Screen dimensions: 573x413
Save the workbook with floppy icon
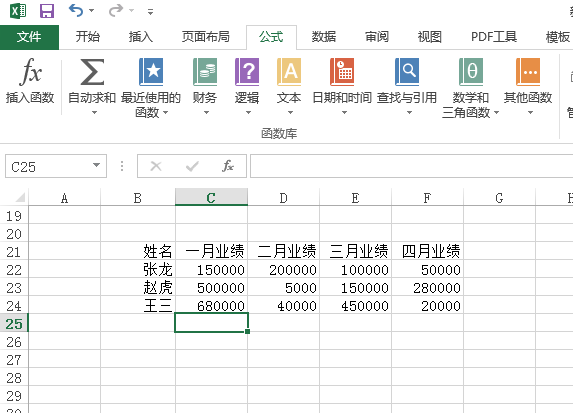(x=47, y=11)
